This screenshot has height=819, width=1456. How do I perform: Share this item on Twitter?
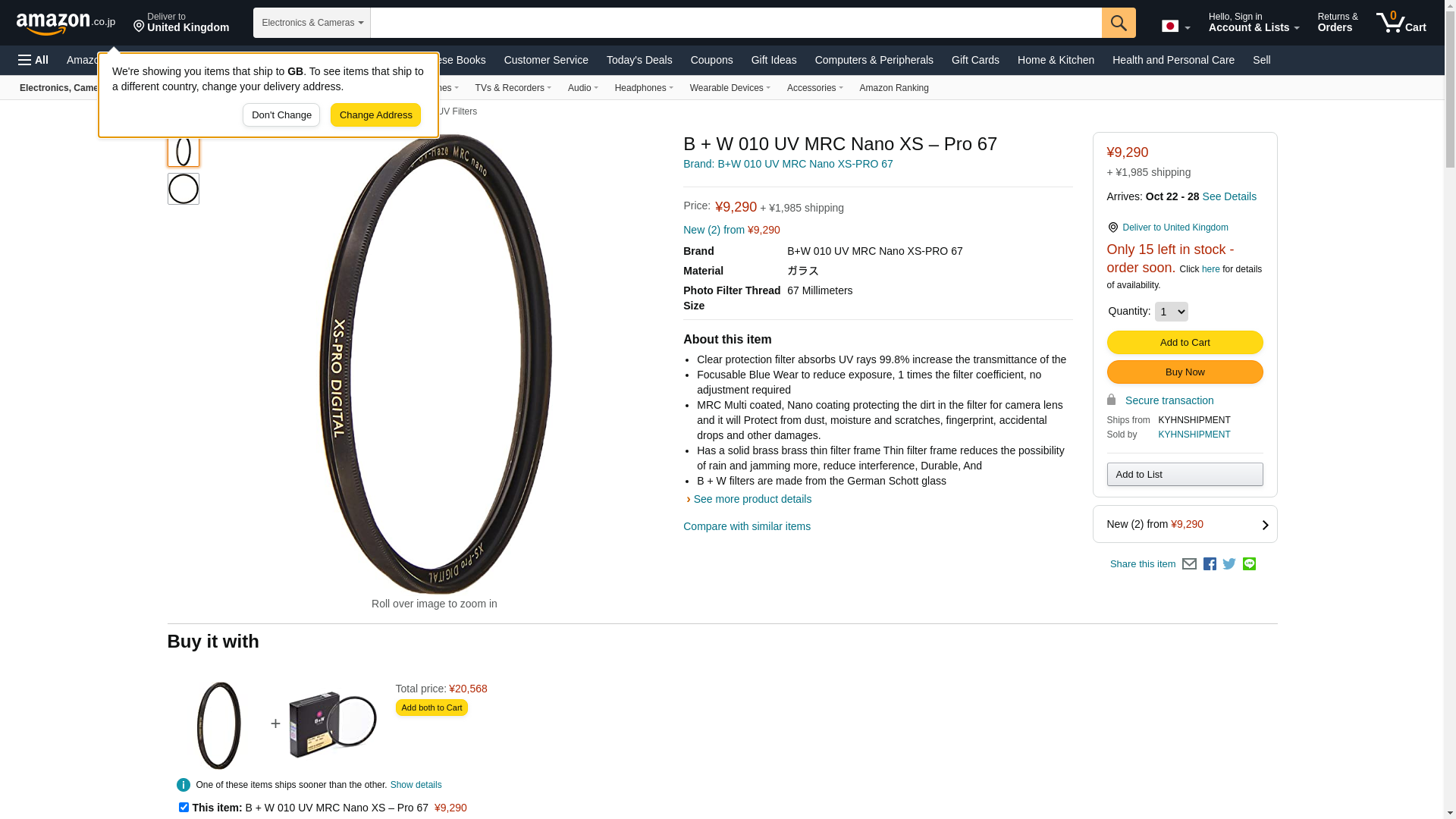[1229, 564]
